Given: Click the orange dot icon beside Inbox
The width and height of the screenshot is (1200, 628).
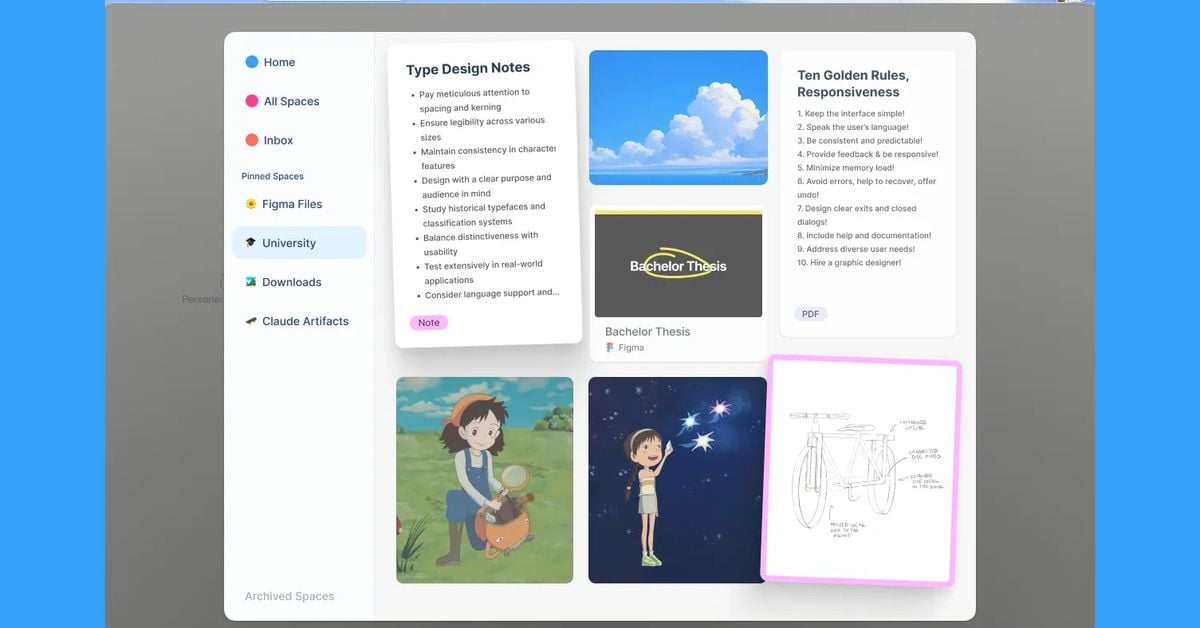Looking at the screenshot, I should [251, 140].
